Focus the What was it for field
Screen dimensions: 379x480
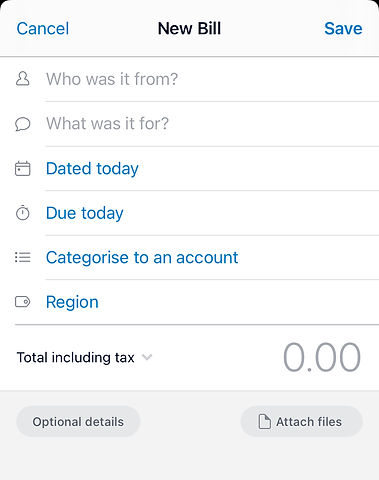pos(212,124)
